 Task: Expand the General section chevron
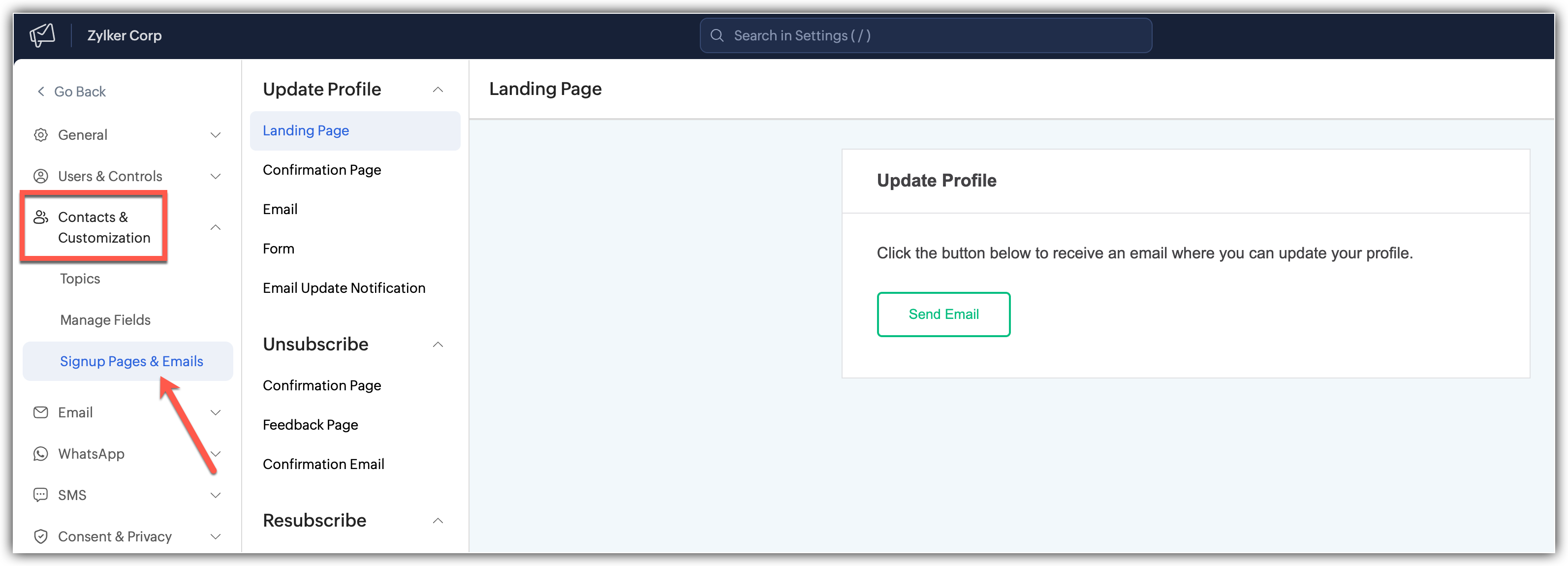tap(216, 134)
